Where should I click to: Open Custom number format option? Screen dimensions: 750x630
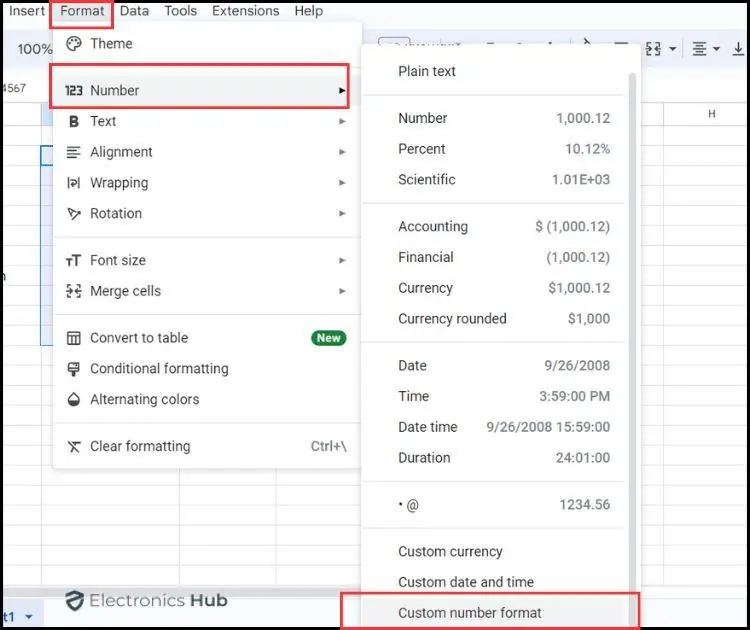495,613
